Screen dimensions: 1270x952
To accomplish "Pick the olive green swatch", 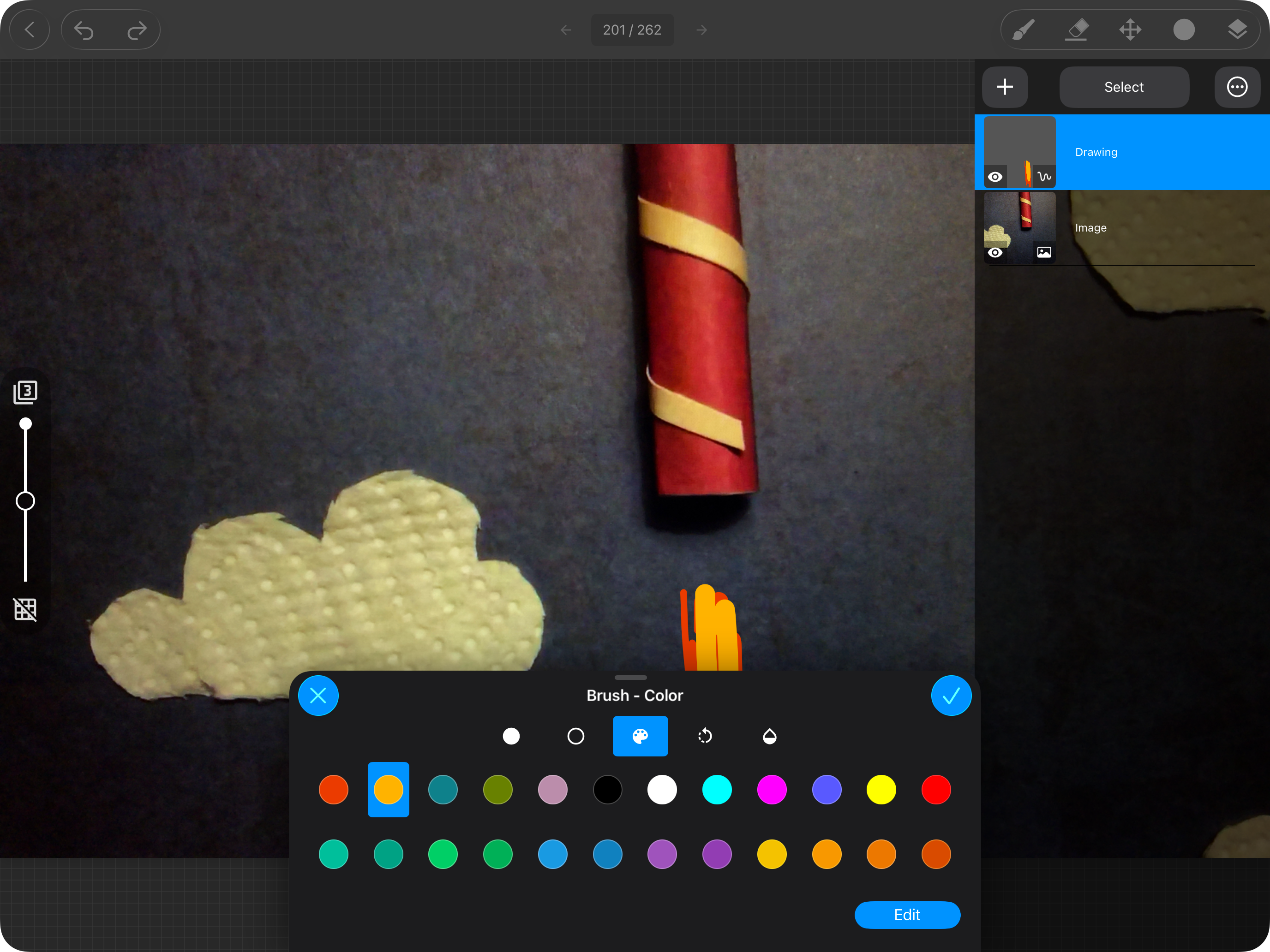I will point(498,790).
